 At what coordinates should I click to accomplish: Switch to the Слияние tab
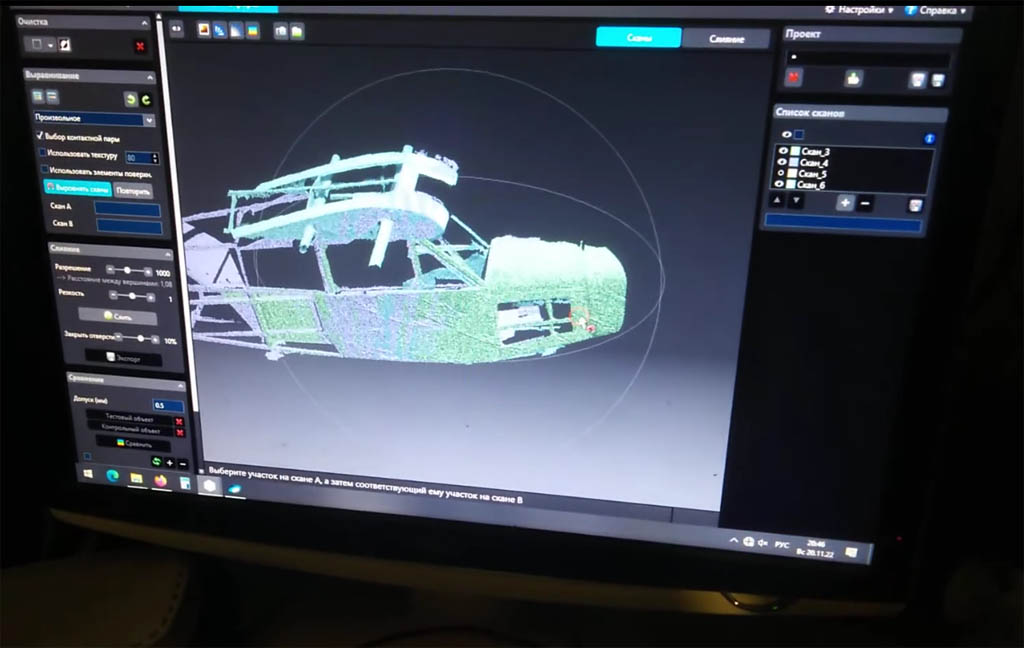click(726, 39)
